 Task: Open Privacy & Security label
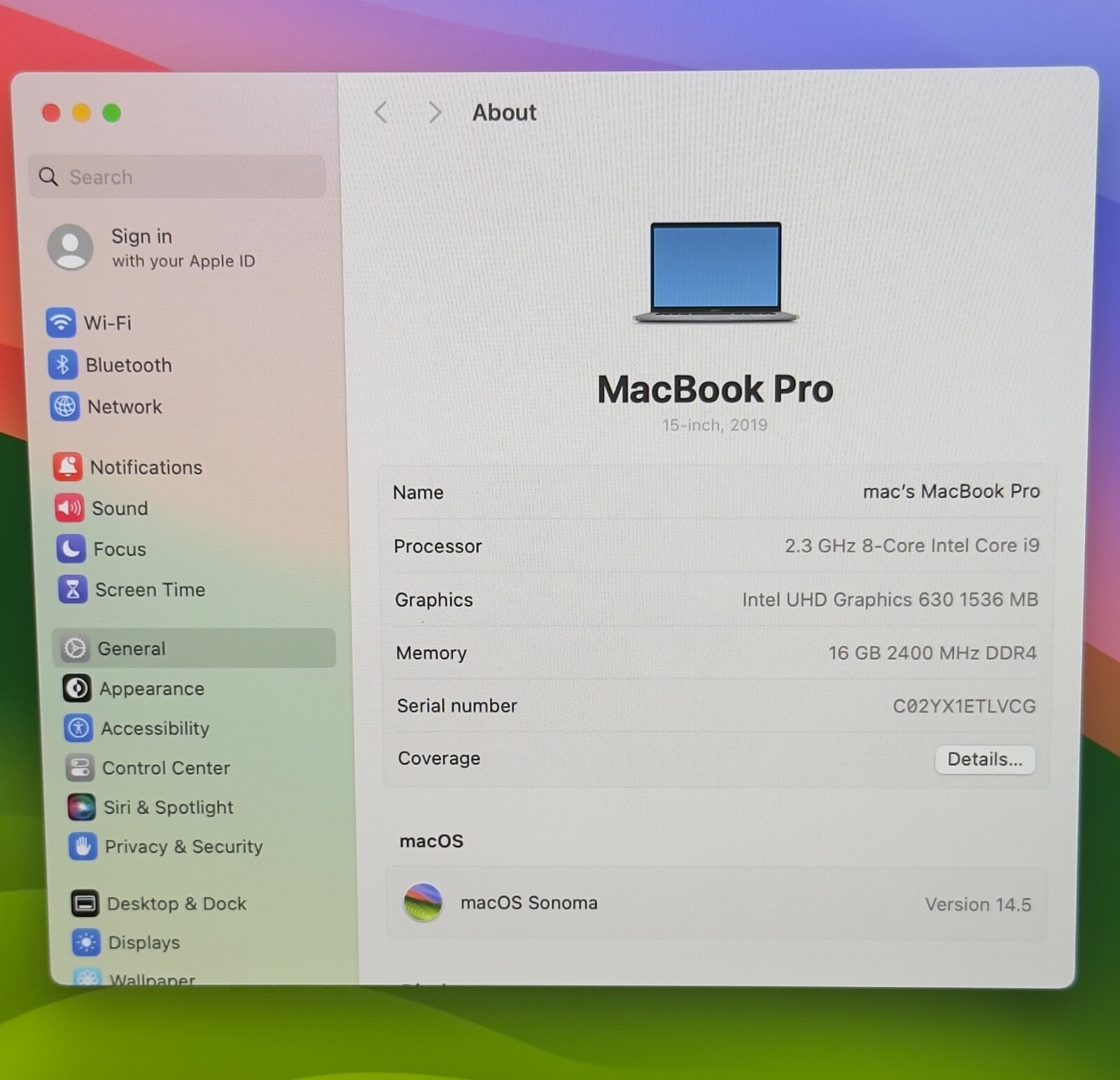click(x=184, y=847)
